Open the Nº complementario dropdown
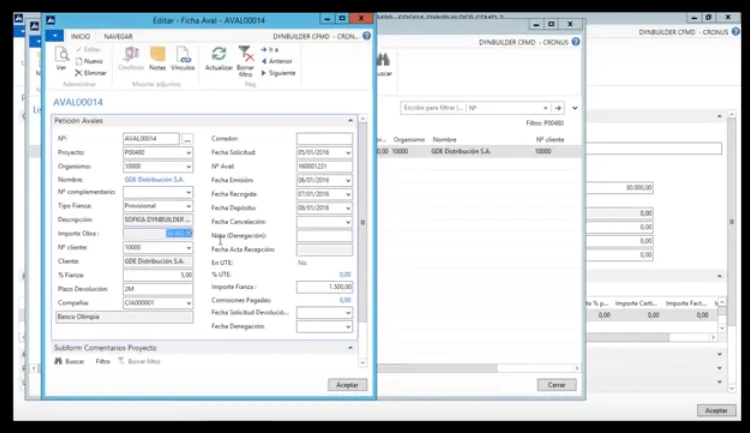Screen dimensions: 750x433 point(188,192)
